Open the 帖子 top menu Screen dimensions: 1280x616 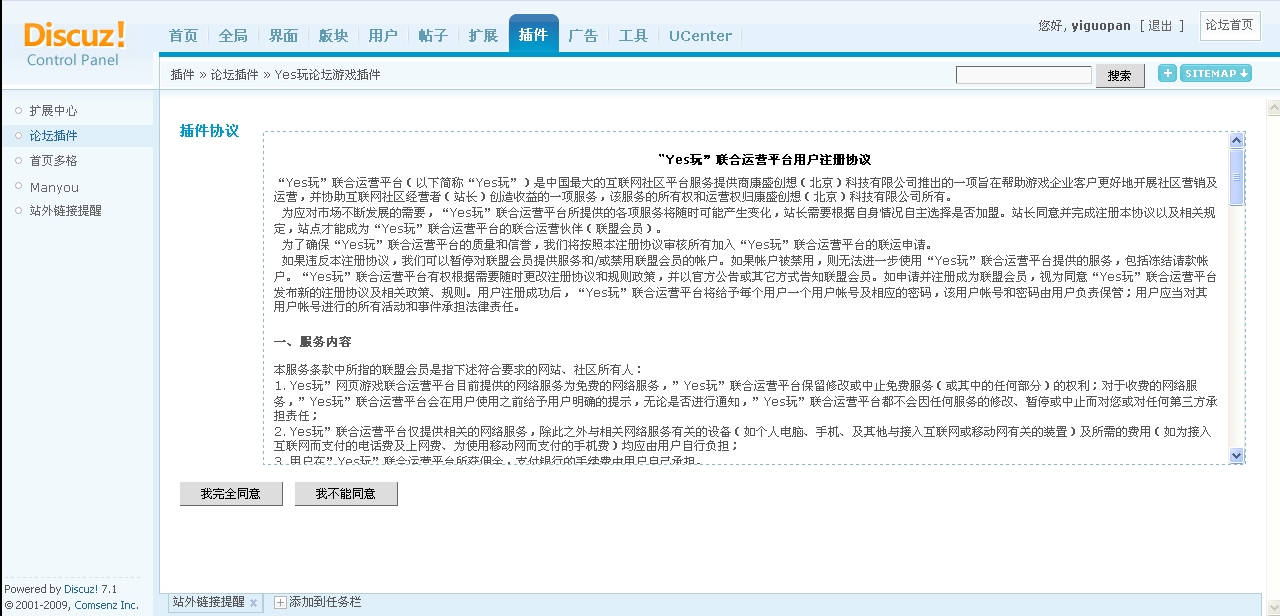(x=433, y=35)
